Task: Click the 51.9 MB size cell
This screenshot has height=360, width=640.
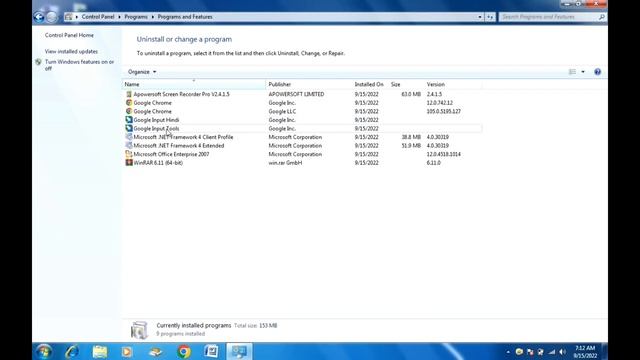Action: 411,146
